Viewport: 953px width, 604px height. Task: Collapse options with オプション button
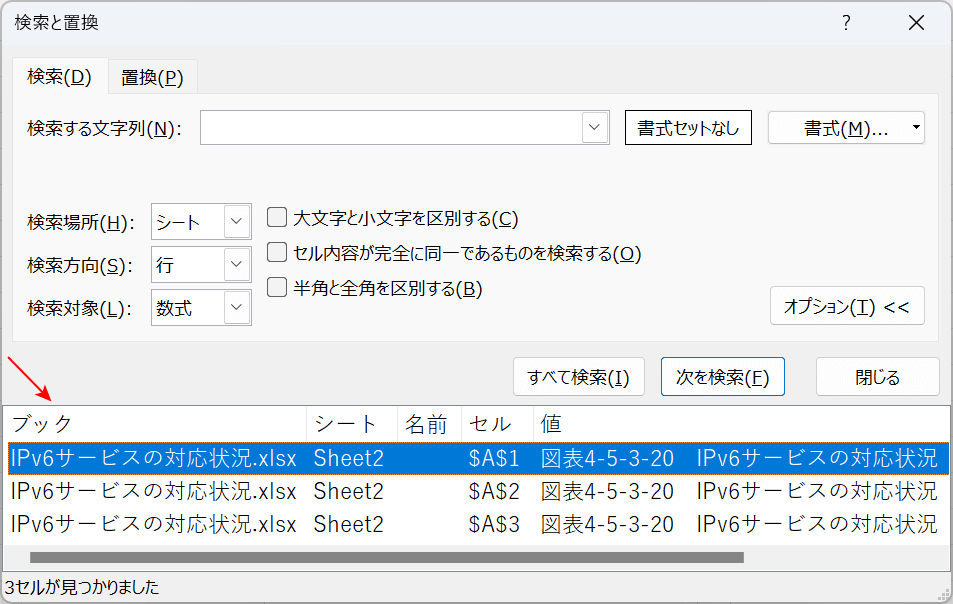(846, 306)
